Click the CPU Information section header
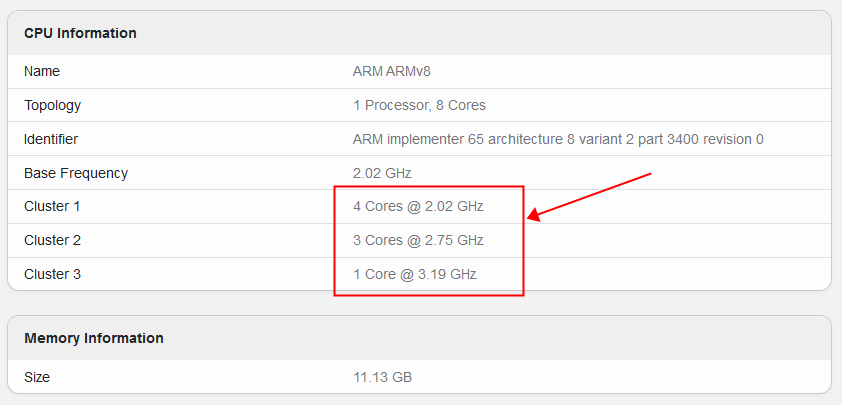The image size is (842, 405). (80, 33)
